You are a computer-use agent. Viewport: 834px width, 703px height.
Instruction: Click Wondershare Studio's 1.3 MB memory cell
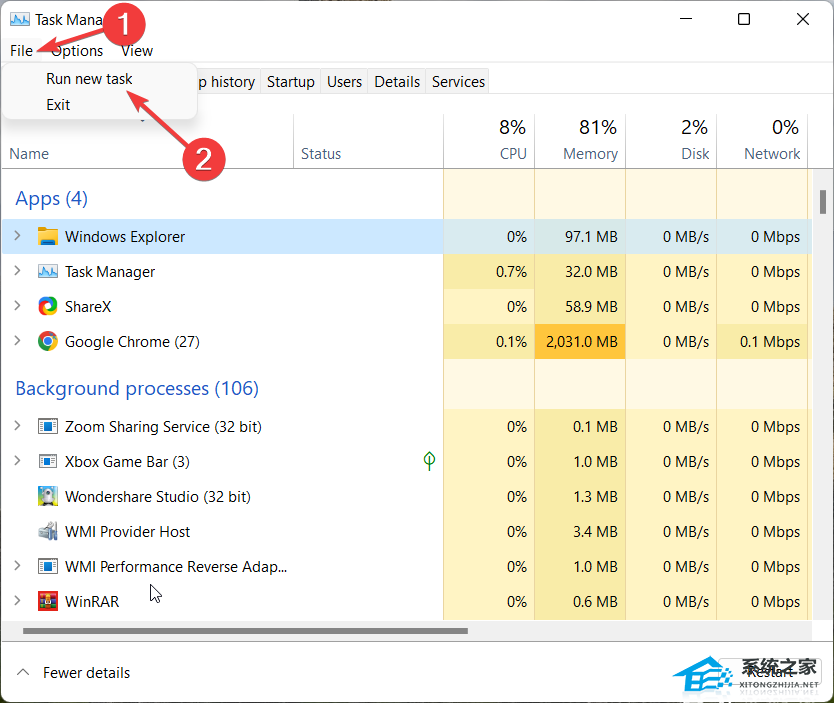(x=580, y=497)
